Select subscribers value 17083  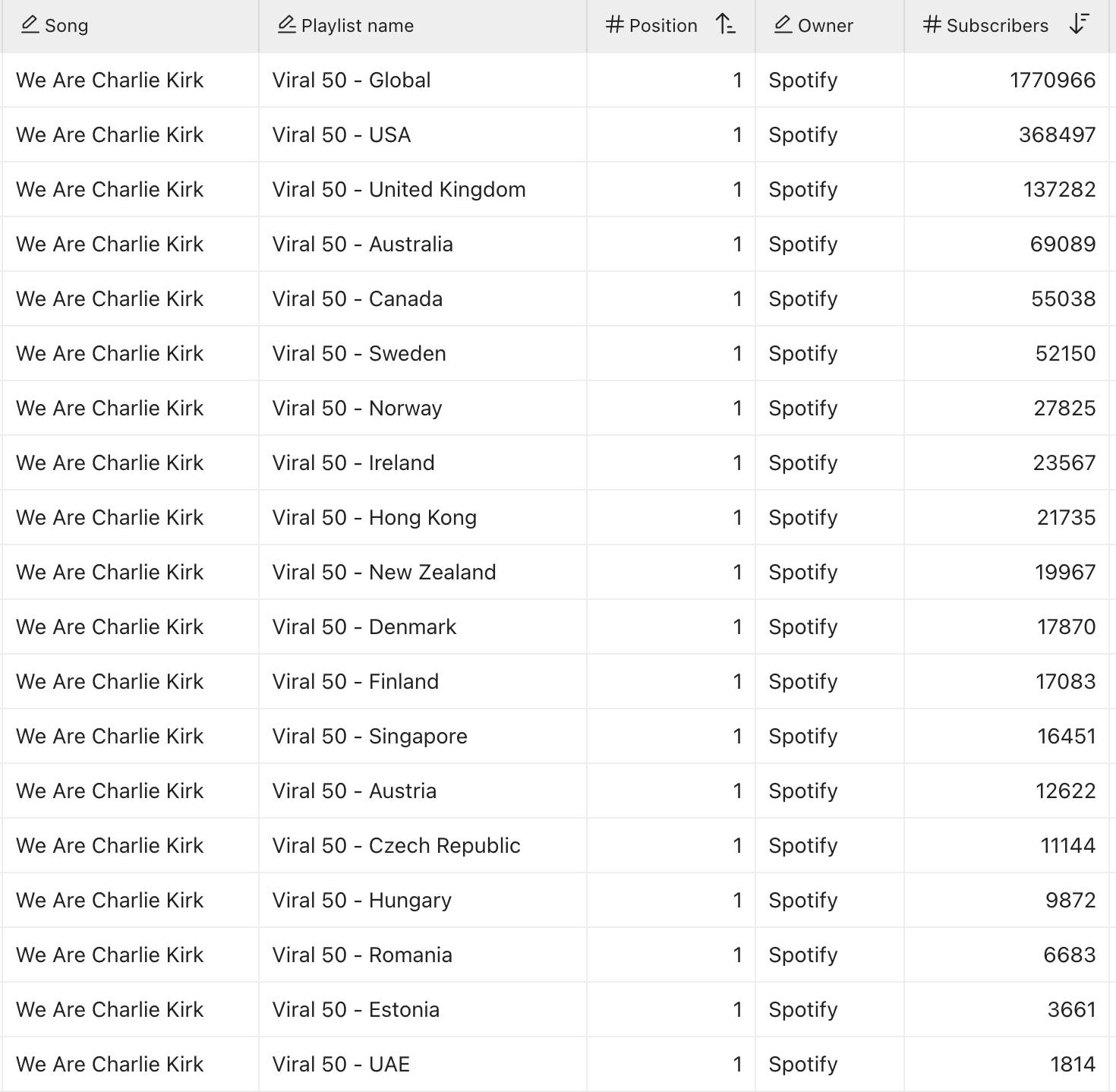pos(1065,681)
